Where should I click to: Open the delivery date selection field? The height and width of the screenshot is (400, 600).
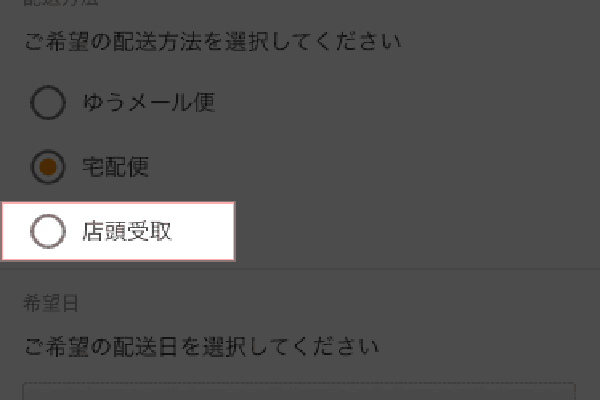pyautogui.click(x=299, y=391)
